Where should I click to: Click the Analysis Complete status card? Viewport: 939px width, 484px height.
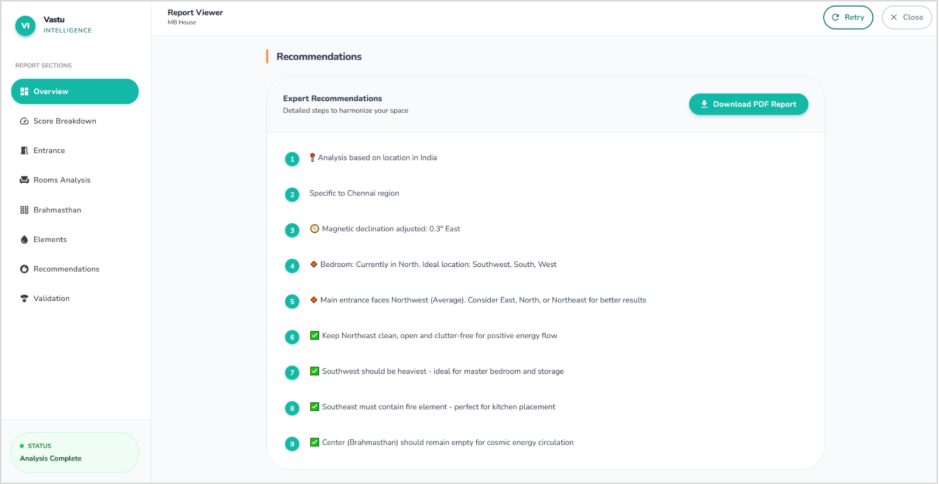[75, 452]
